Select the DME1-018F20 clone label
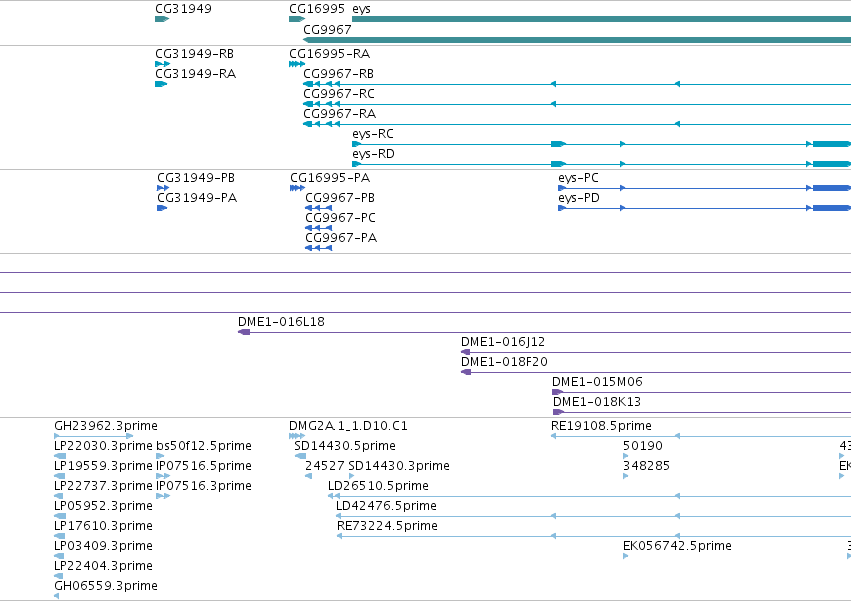 coord(504,362)
